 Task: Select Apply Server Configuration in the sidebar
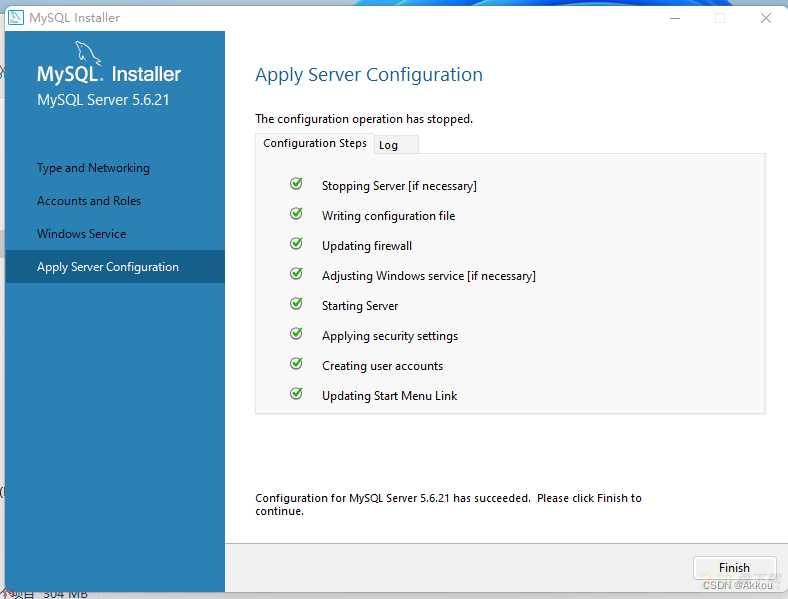115,267
